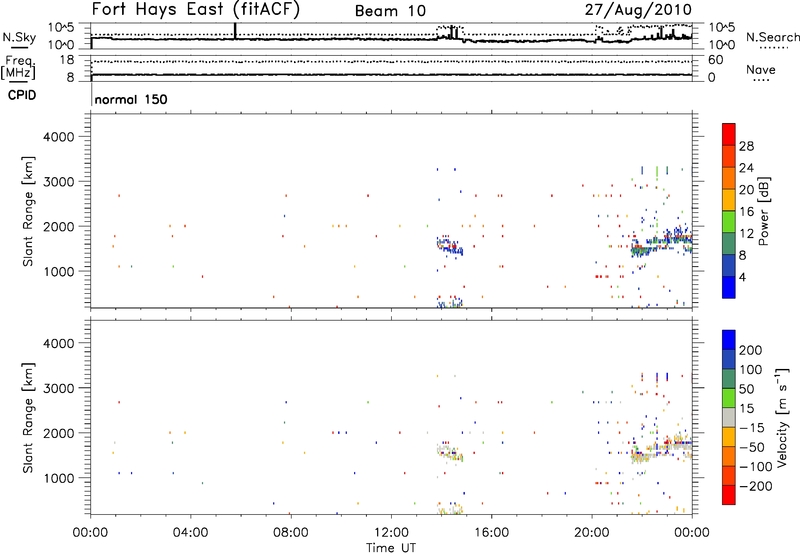
Task: Click the "-15" tick on velocity colorbar
Action: (x=752, y=427)
